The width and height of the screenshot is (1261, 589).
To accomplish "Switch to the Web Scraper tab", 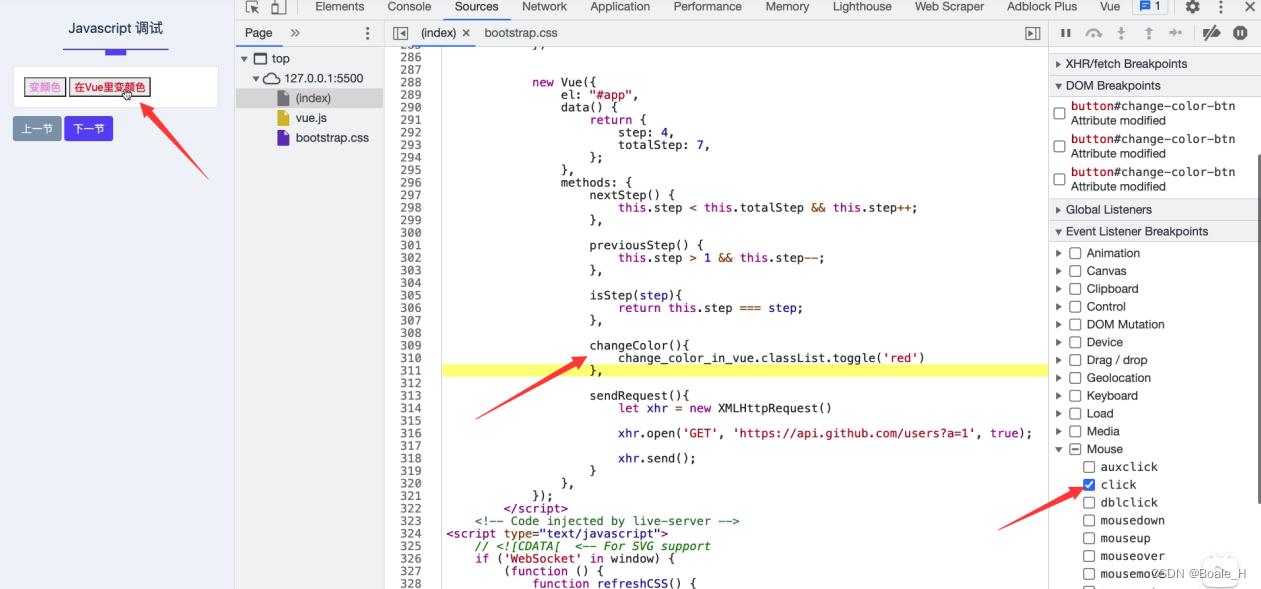I will [x=949, y=6].
